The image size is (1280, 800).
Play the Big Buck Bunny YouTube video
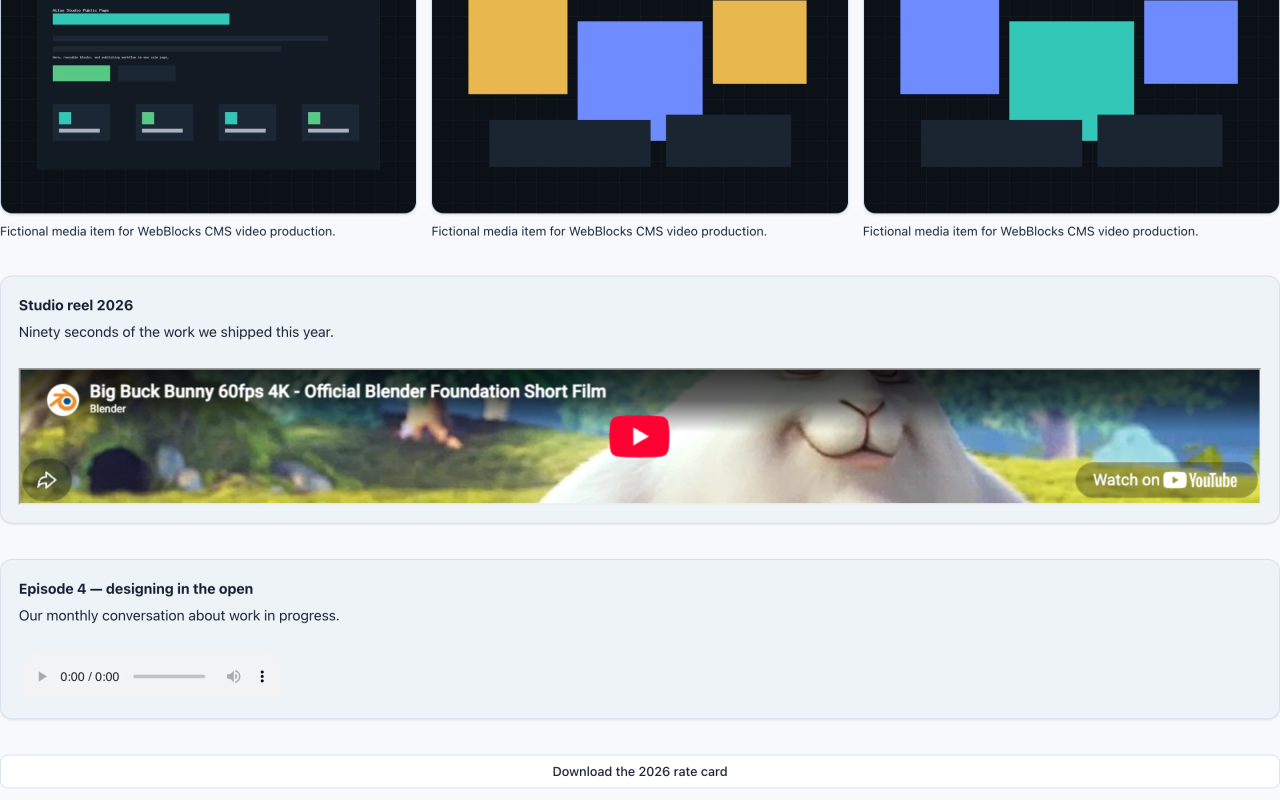639,437
